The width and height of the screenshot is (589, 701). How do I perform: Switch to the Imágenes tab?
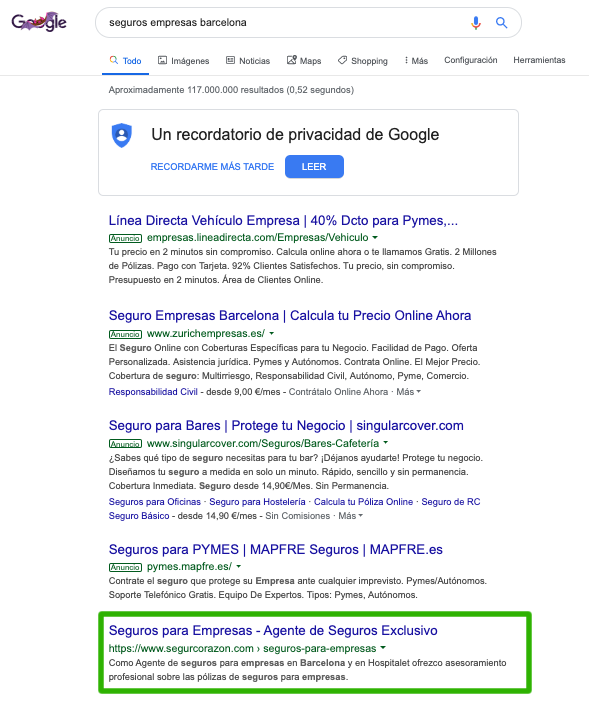[x=183, y=60]
